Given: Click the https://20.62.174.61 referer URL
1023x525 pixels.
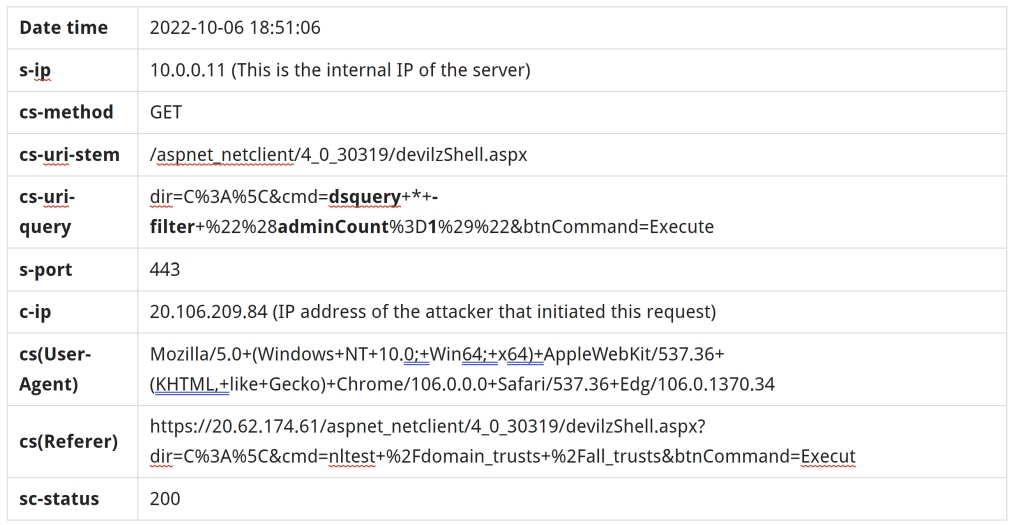Looking at the screenshot, I should [x=429, y=427].
